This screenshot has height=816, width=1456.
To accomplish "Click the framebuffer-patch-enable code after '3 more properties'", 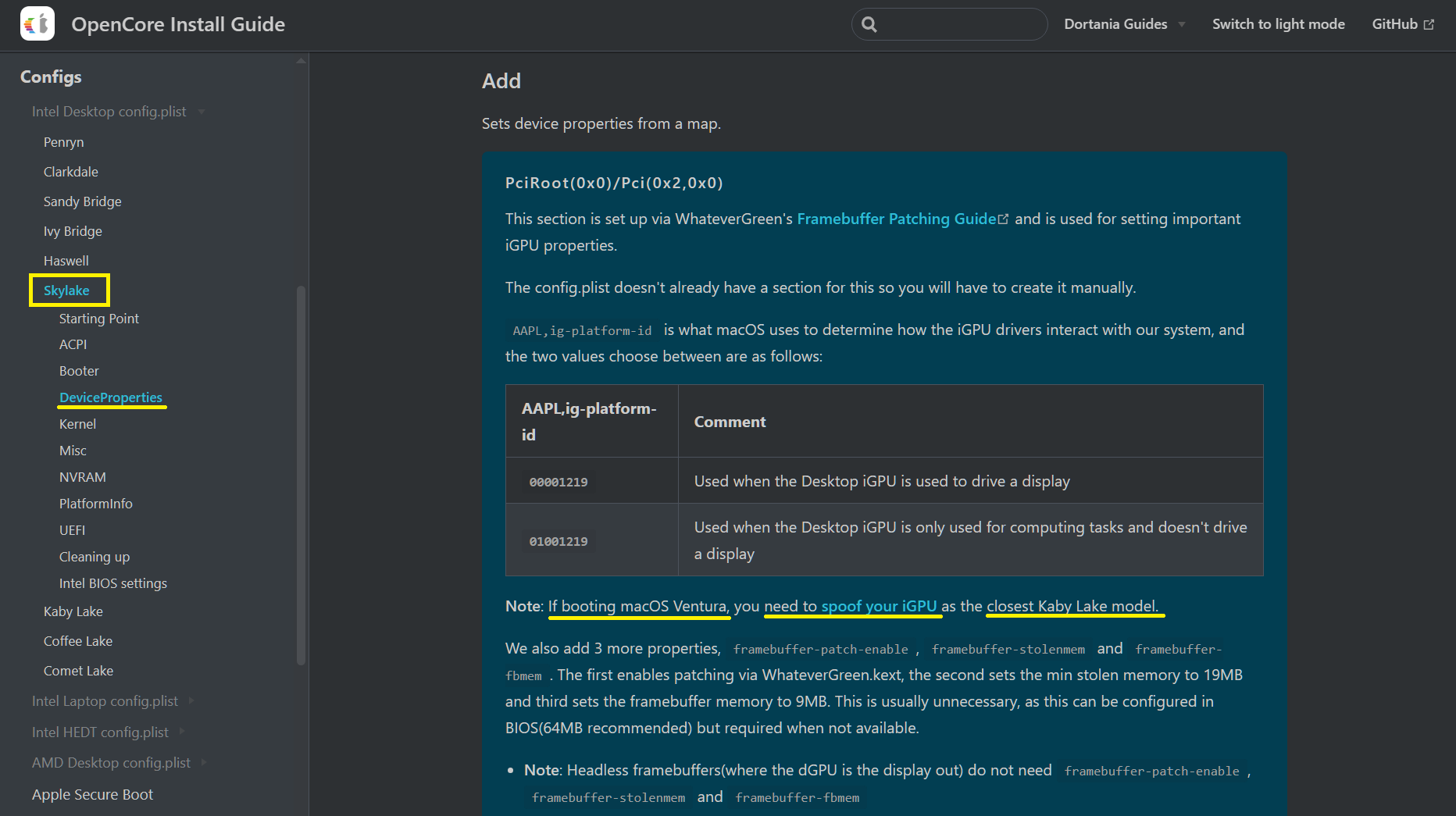I will [820, 650].
